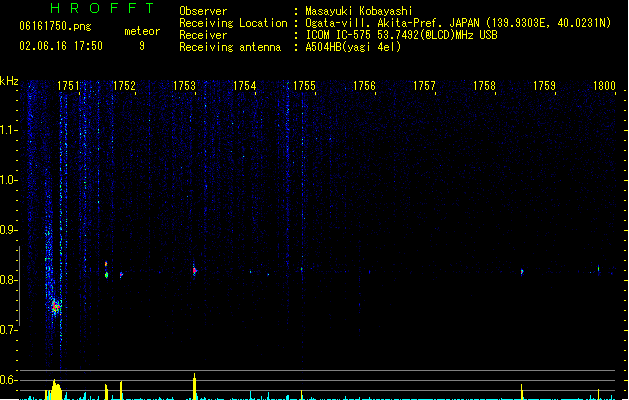The height and width of the screenshot is (400, 629).
Task: Select observer name Masayuki Kobayashi
Action: [x=359, y=11]
